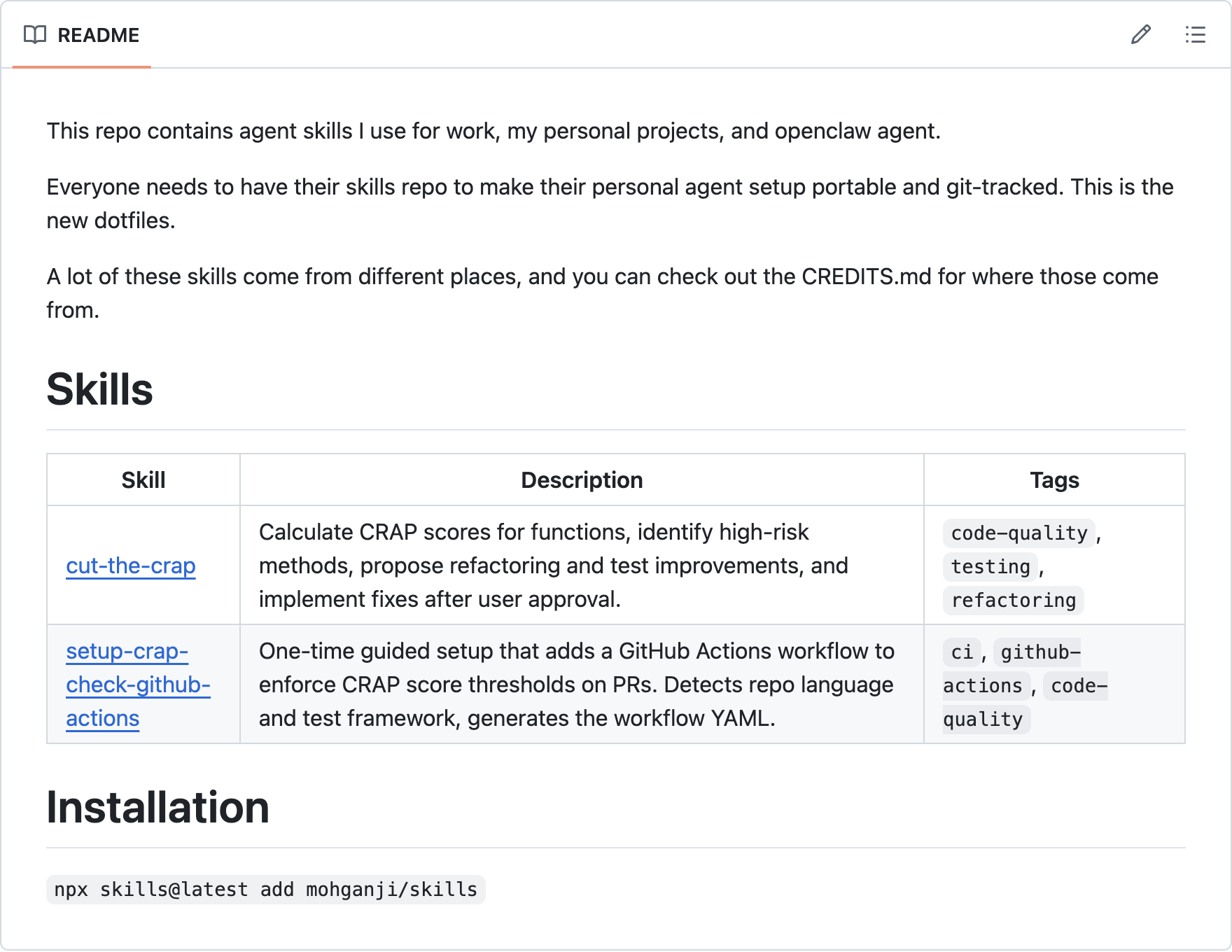Click the Description column header
1232x952 pixels.
tap(582, 480)
